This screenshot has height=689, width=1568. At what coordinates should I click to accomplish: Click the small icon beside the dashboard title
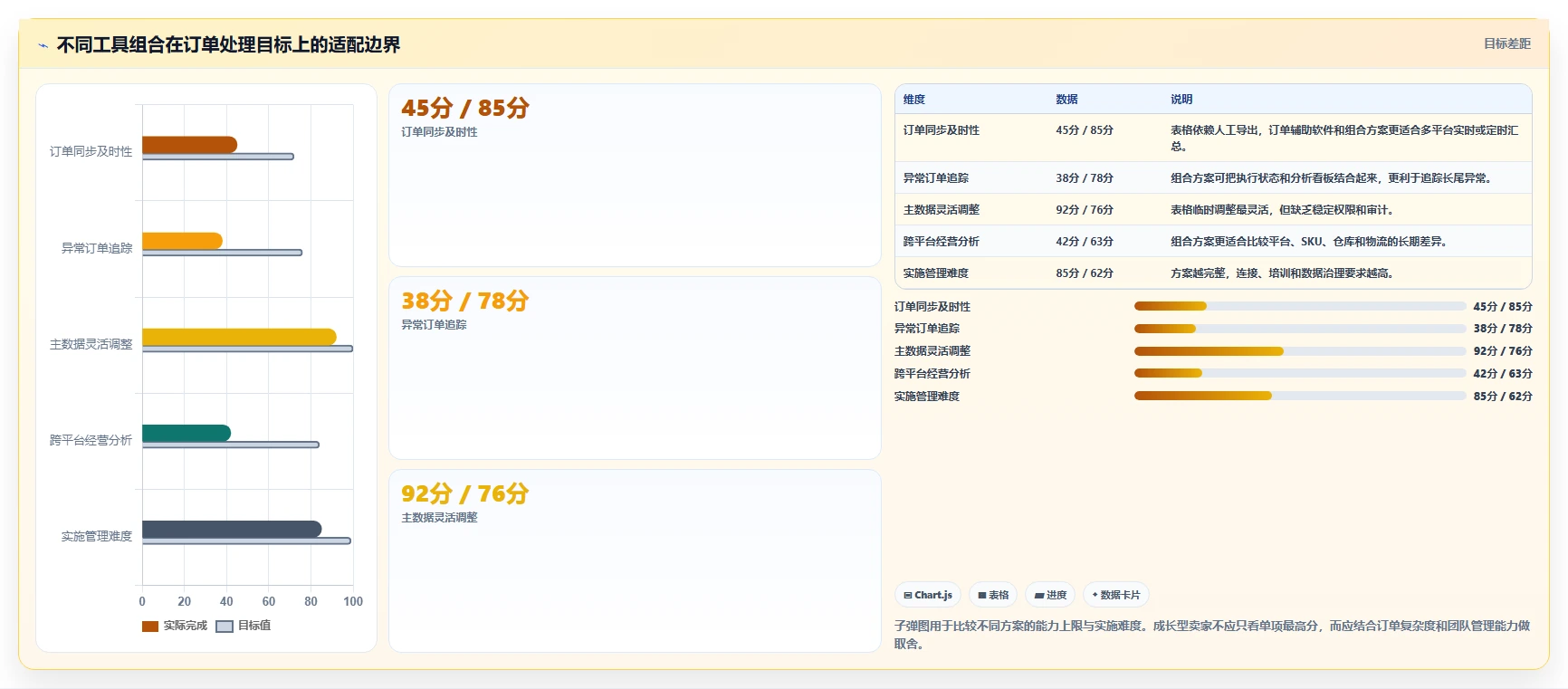[43, 45]
